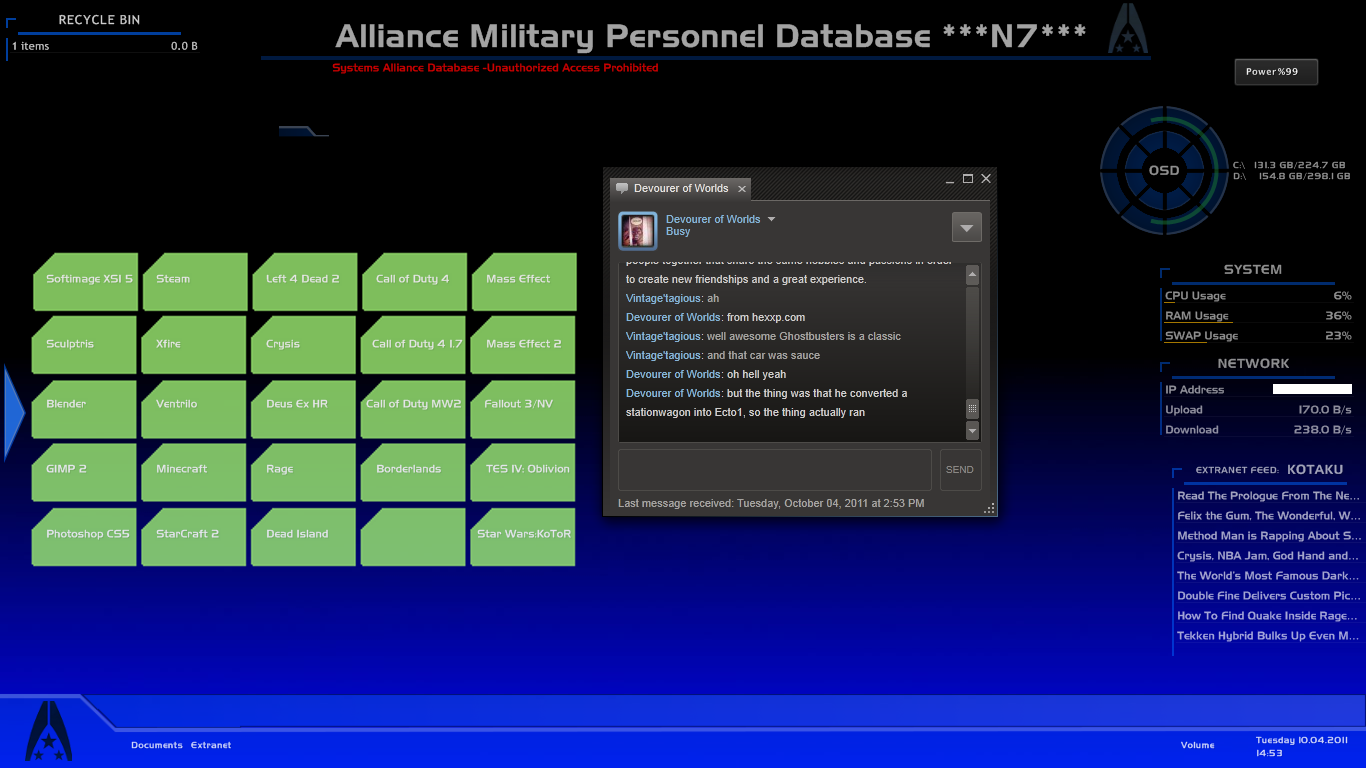This screenshot has height=768, width=1366.
Task: Click the chat message input box
Action: [x=775, y=469]
